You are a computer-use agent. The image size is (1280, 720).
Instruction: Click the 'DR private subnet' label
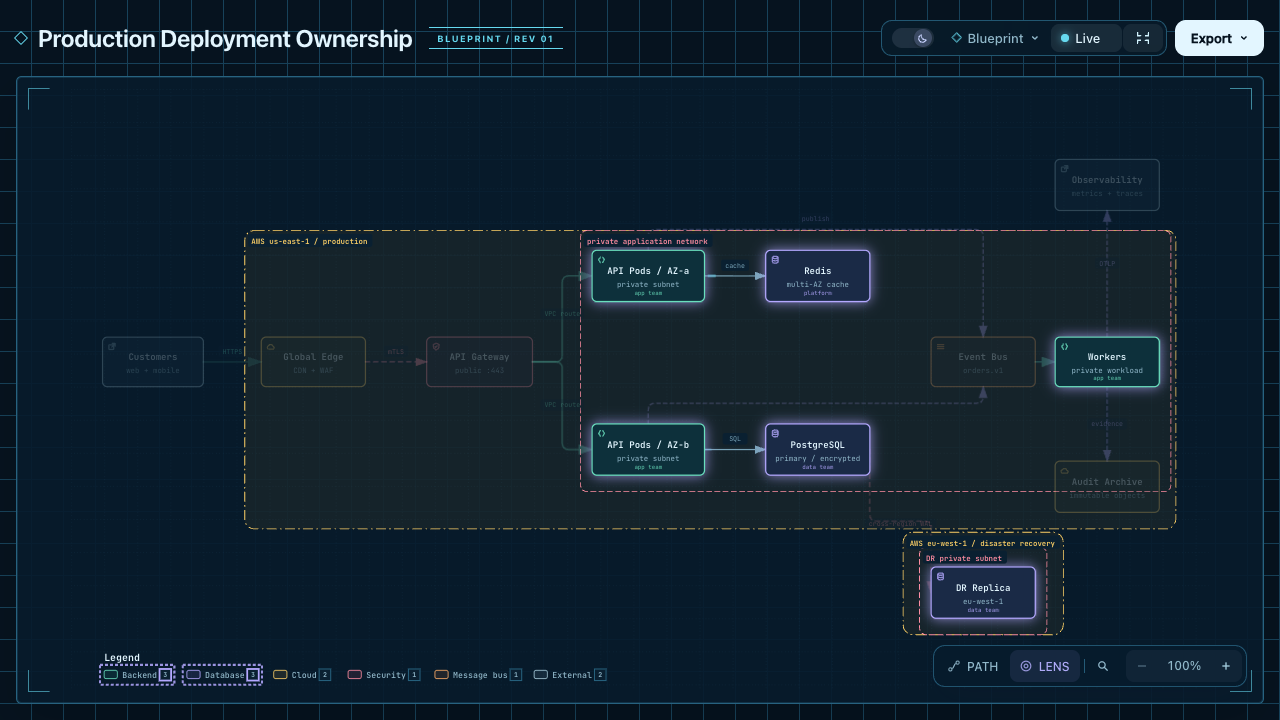coord(964,559)
